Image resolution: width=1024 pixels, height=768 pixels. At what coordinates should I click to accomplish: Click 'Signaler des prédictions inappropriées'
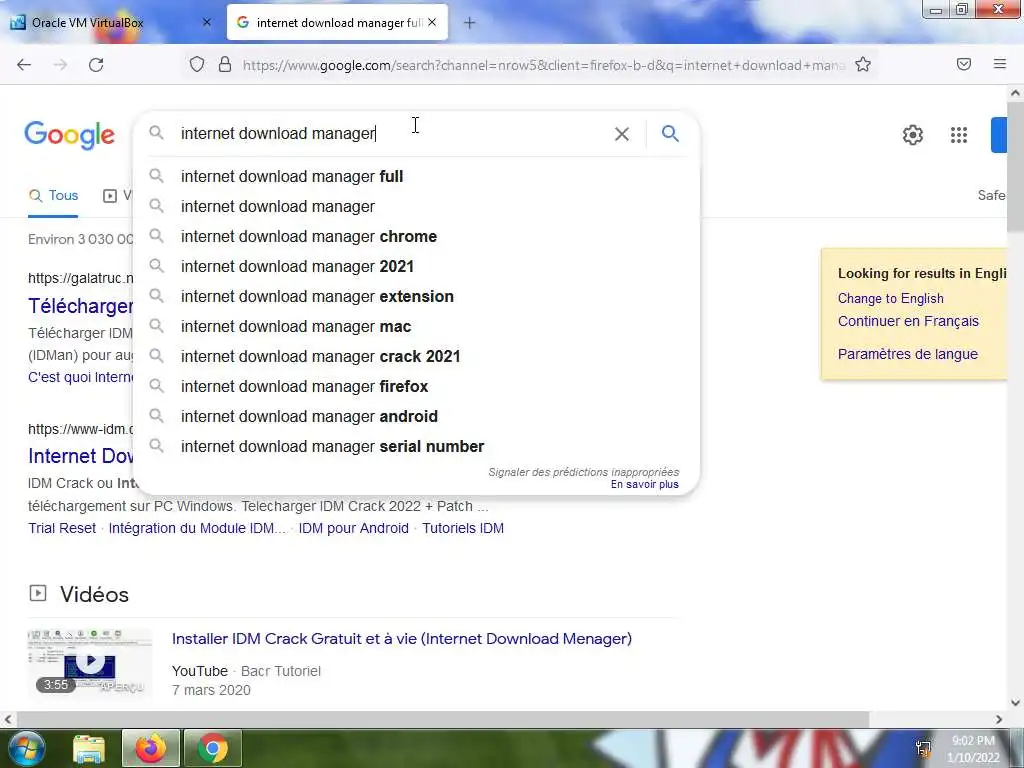(x=583, y=472)
